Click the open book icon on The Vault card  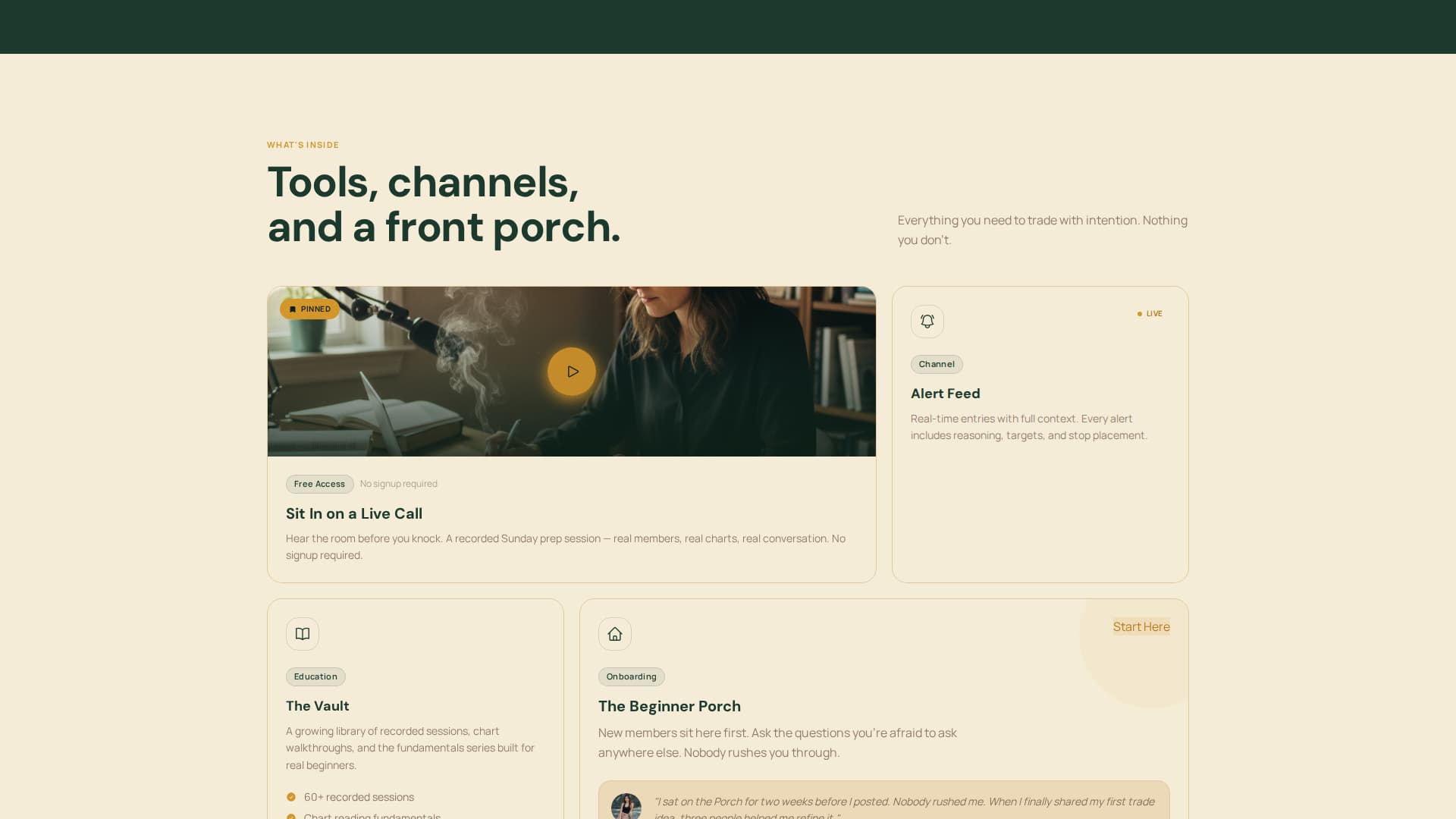click(x=303, y=634)
